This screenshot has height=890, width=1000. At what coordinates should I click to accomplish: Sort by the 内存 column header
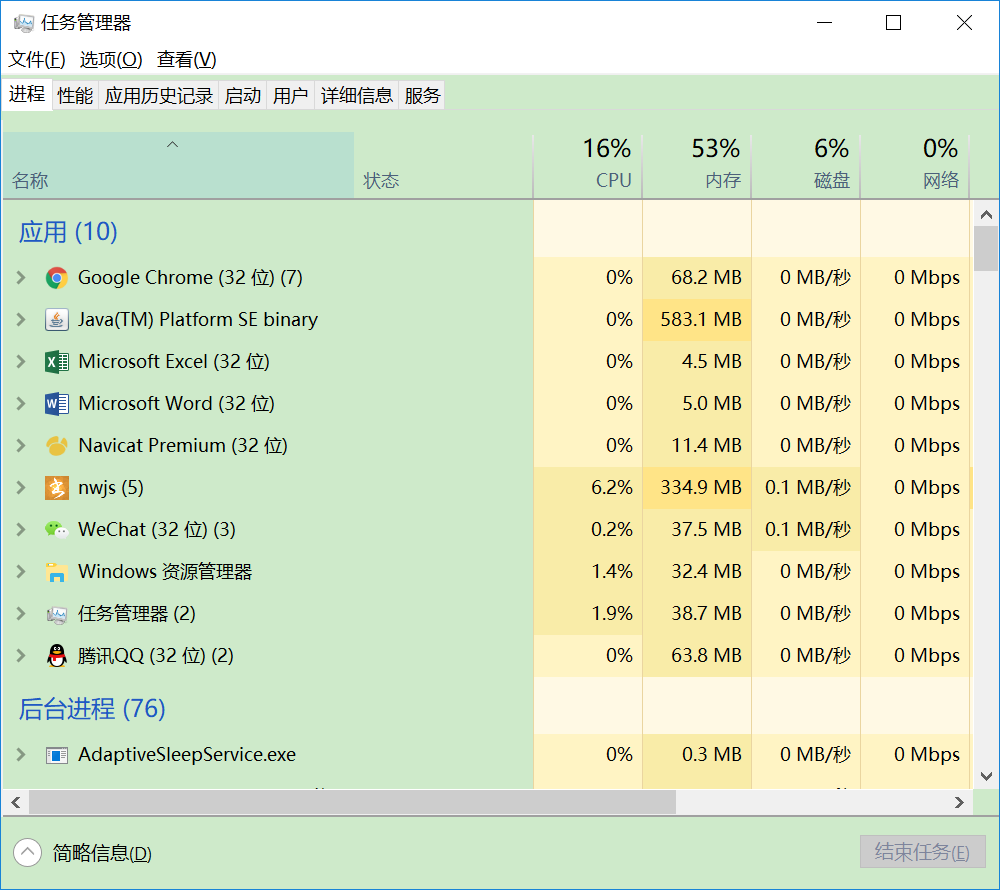click(x=696, y=166)
